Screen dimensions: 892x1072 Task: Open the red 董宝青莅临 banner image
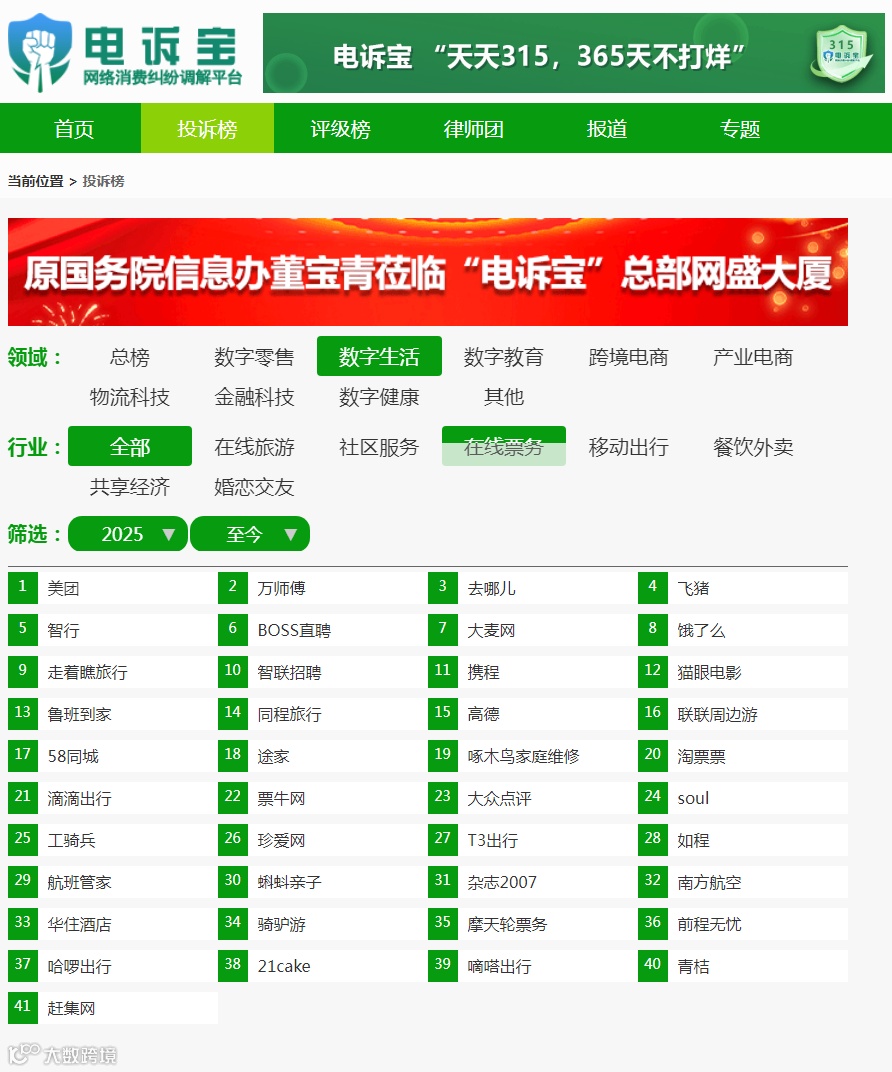click(x=428, y=272)
